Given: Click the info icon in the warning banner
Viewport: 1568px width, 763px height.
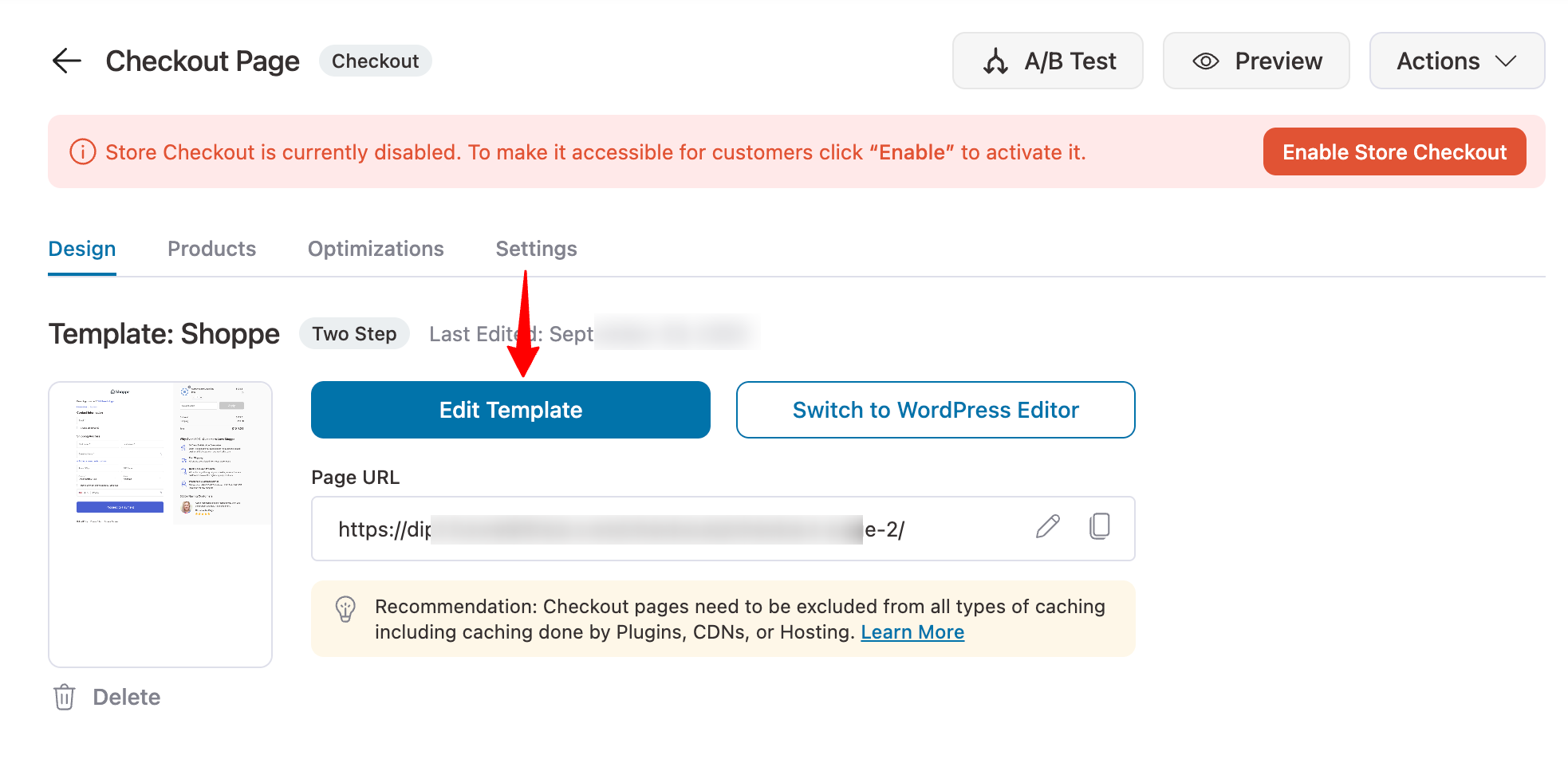Looking at the screenshot, I should pos(83,151).
